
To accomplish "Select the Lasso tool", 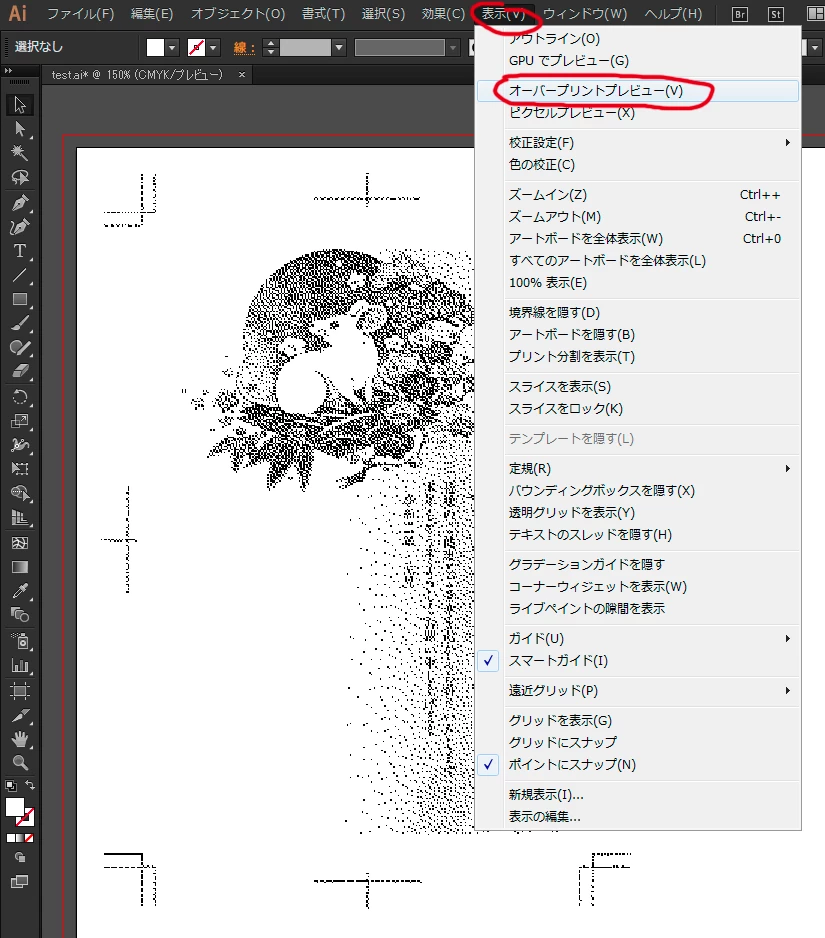I will point(20,178).
